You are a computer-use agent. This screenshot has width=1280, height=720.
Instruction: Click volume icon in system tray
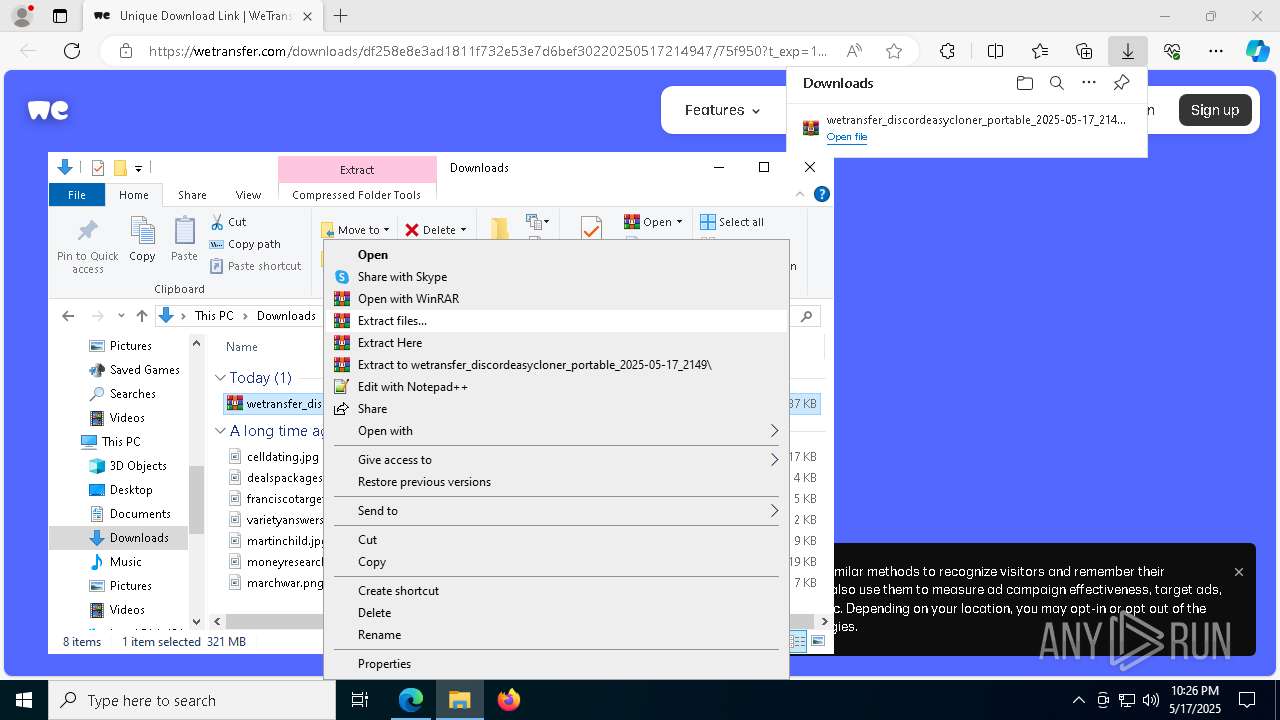tap(1150, 700)
